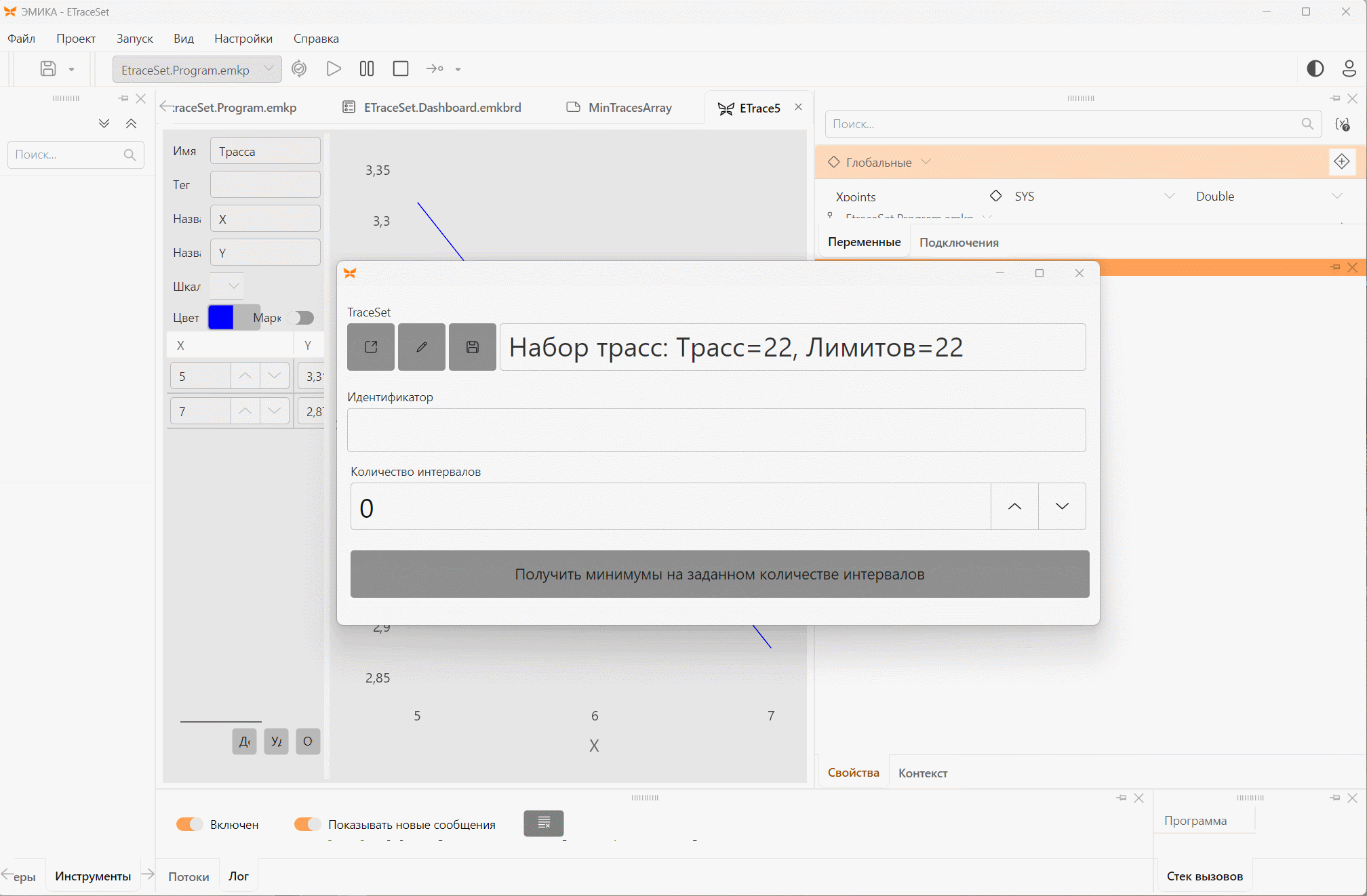The height and width of the screenshot is (896, 1367).
Task: Switch to the Подключения tab
Action: (959, 242)
